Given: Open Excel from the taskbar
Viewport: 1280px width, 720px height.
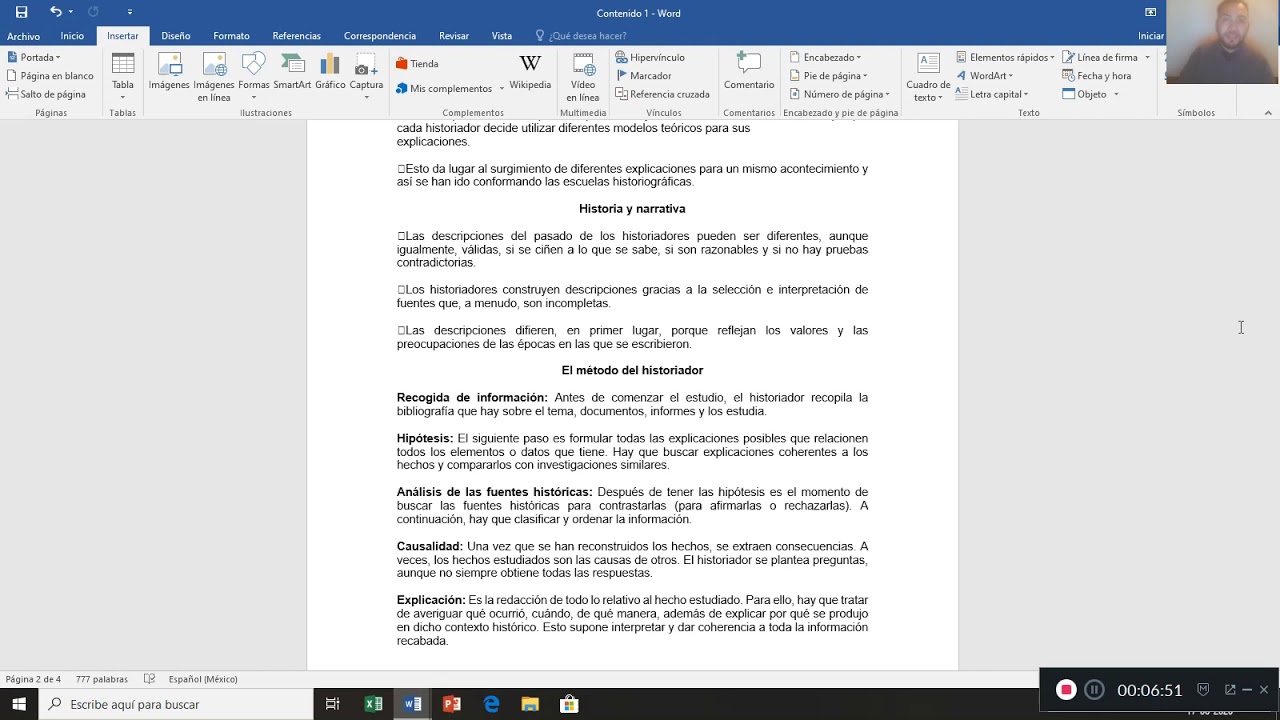Looking at the screenshot, I should 373,704.
